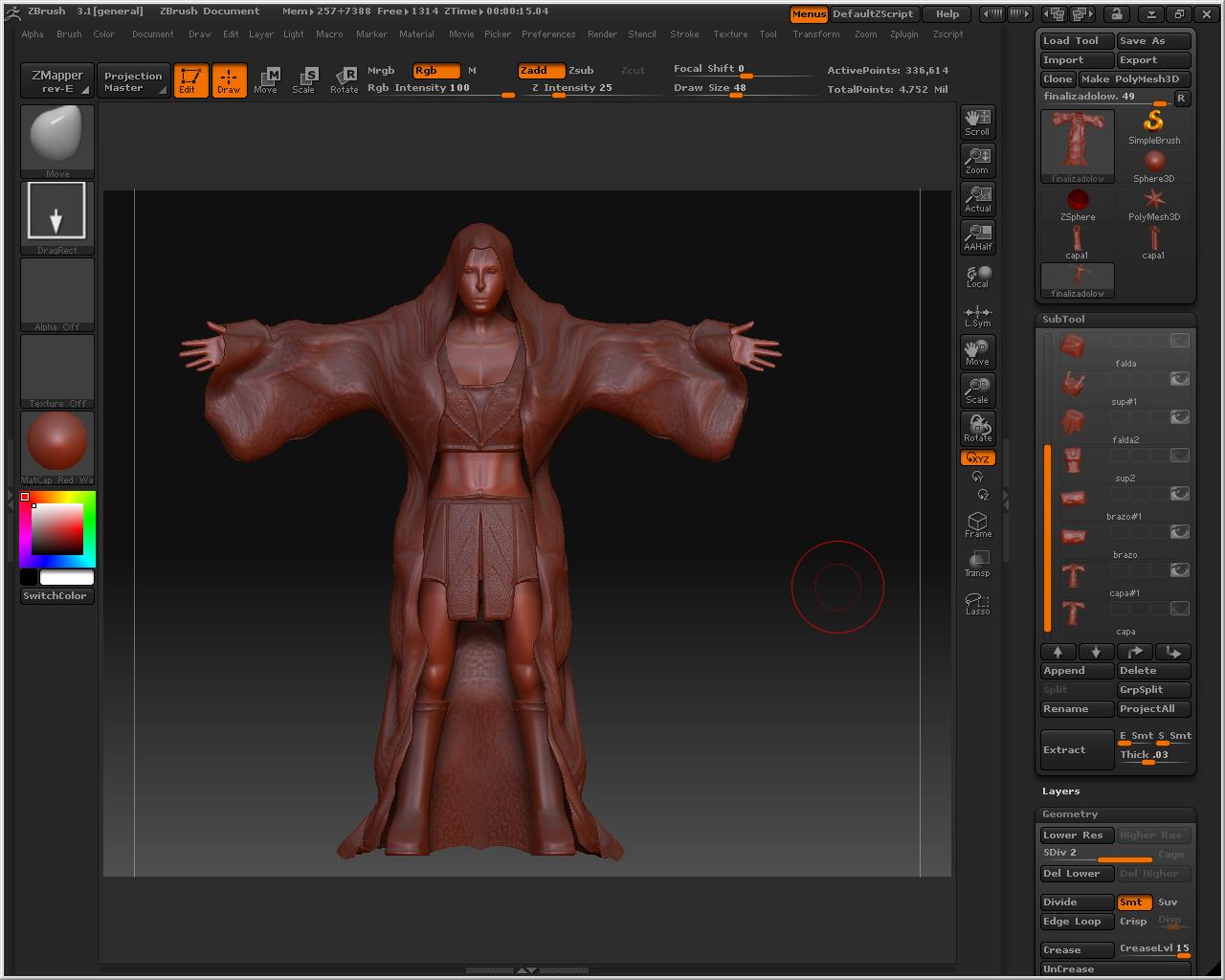Image resolution: width=1225 pixels, height=980 pixels.
Task: Click the Frame mesh icon
Action: [x=977, y=523]
